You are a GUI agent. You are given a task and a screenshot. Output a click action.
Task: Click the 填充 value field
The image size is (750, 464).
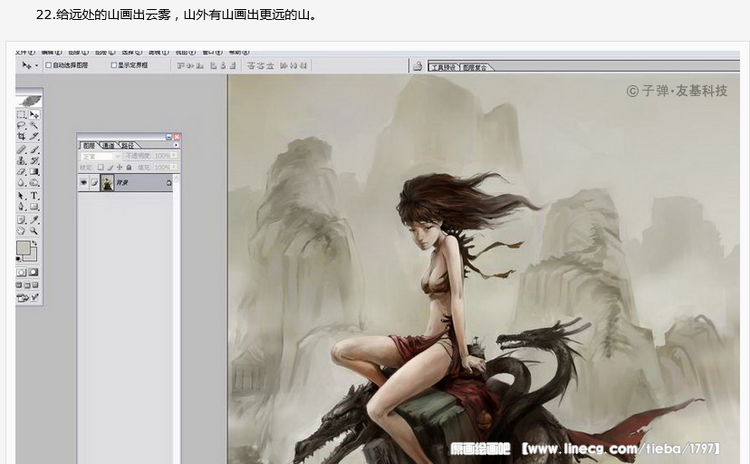162,167
